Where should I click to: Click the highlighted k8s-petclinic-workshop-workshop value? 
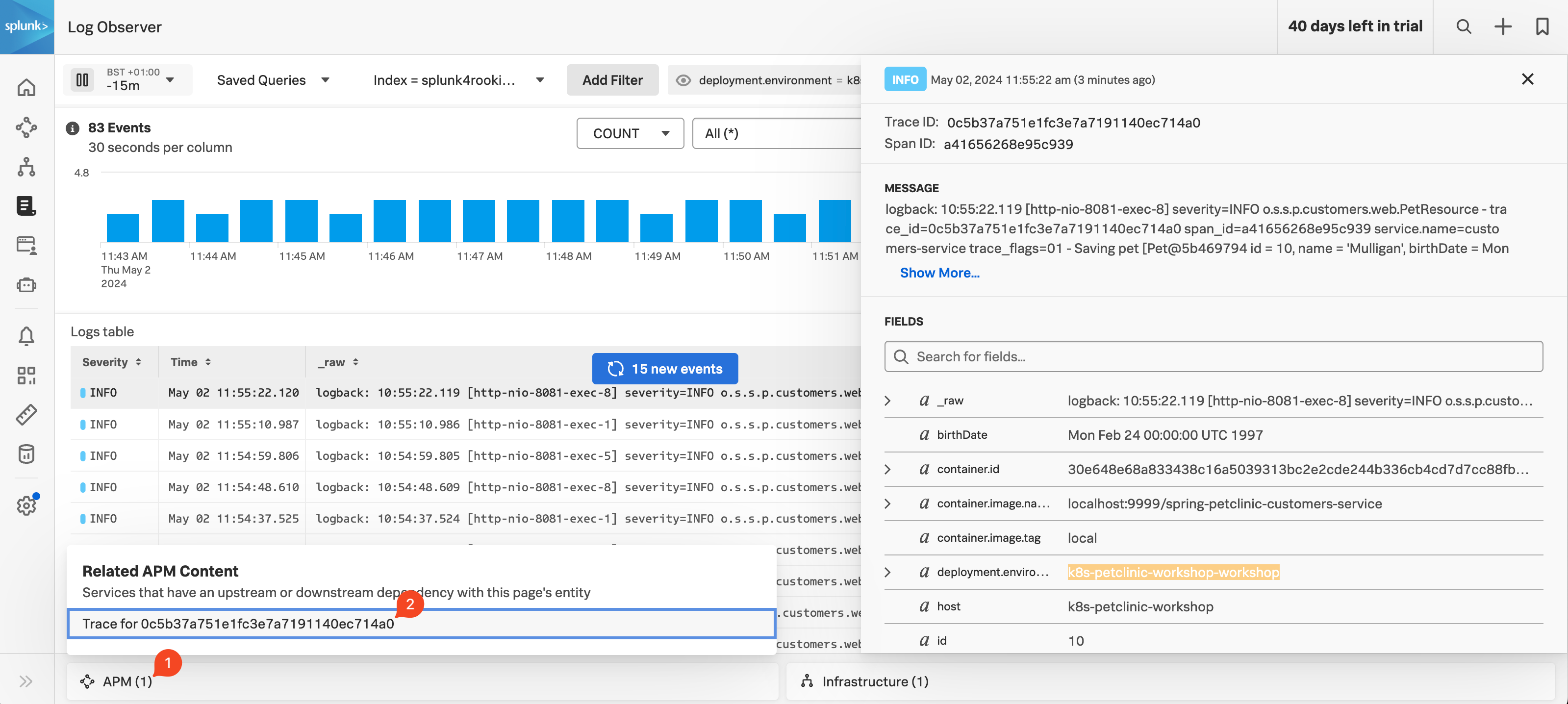(x=1173, y=572)
